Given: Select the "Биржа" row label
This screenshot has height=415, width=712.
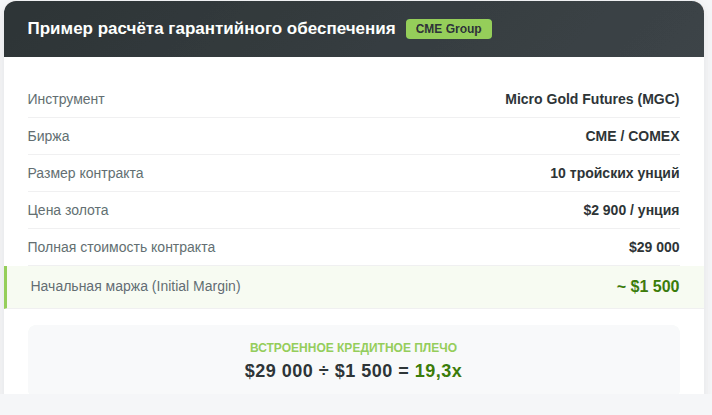Looking at the screenshot, I should (x=49, y=136).
